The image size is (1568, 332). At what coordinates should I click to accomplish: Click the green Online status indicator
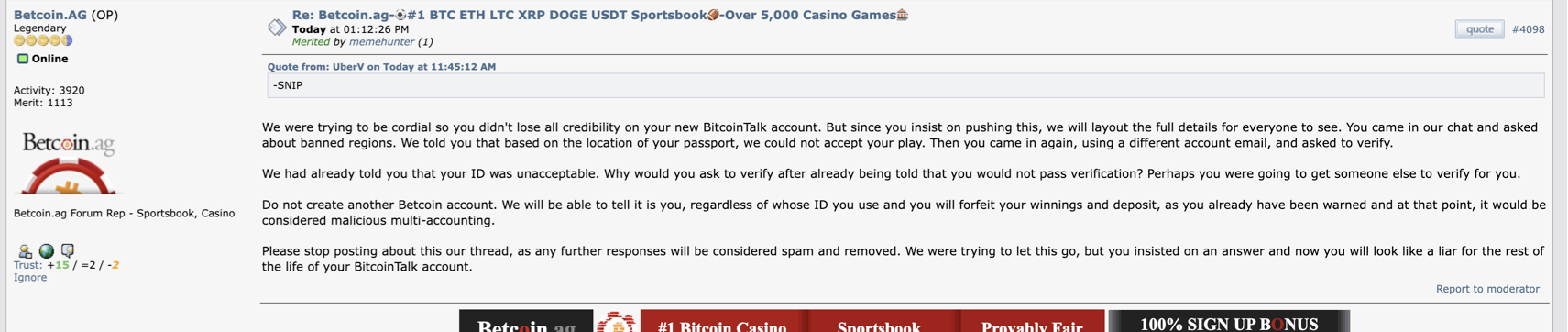click(x=23, y=59)
